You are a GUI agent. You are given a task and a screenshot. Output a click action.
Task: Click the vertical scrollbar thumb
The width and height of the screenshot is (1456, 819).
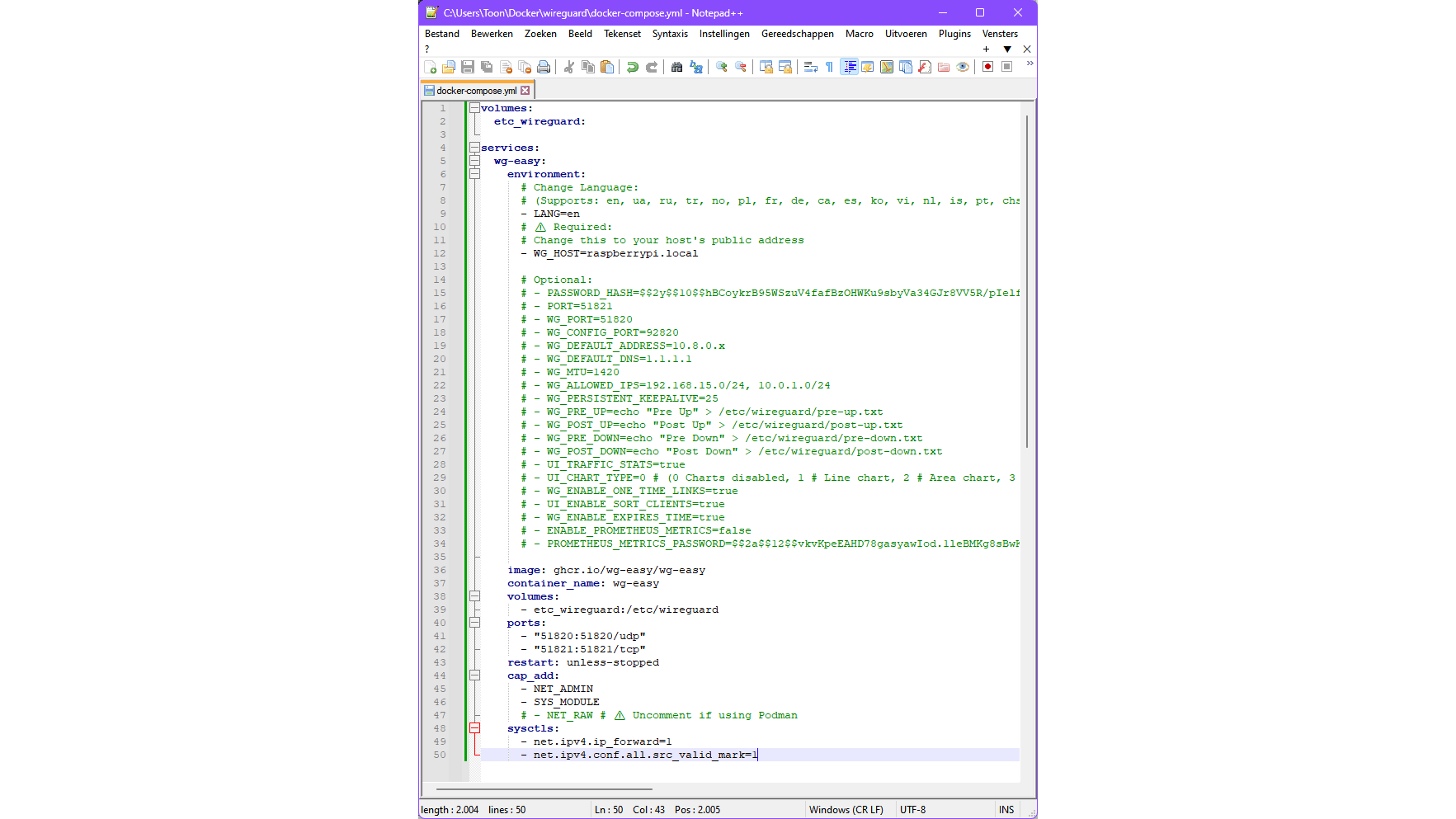[x=1026, y=280]
